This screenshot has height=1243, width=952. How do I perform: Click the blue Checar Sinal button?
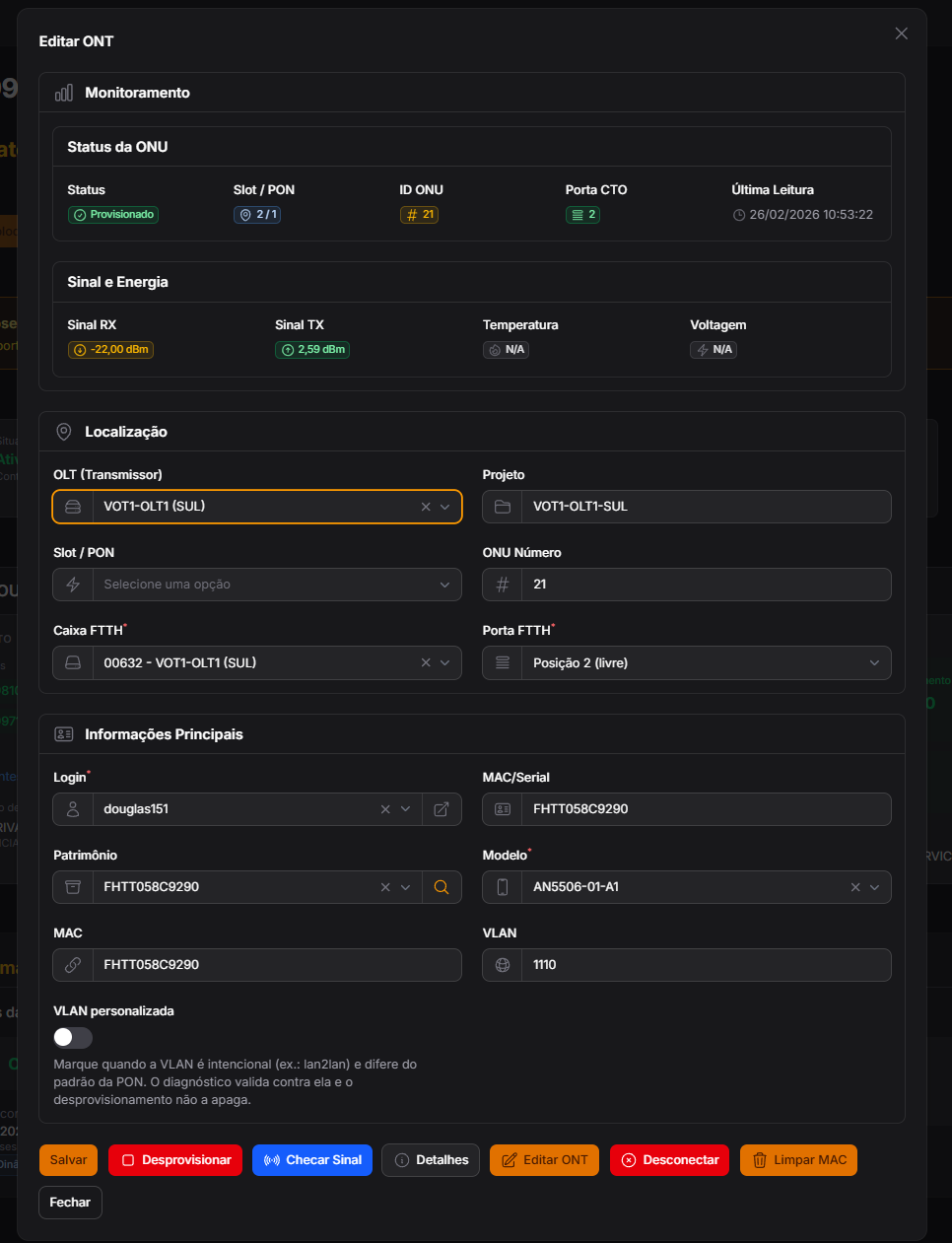click(x=312, y=1160)
